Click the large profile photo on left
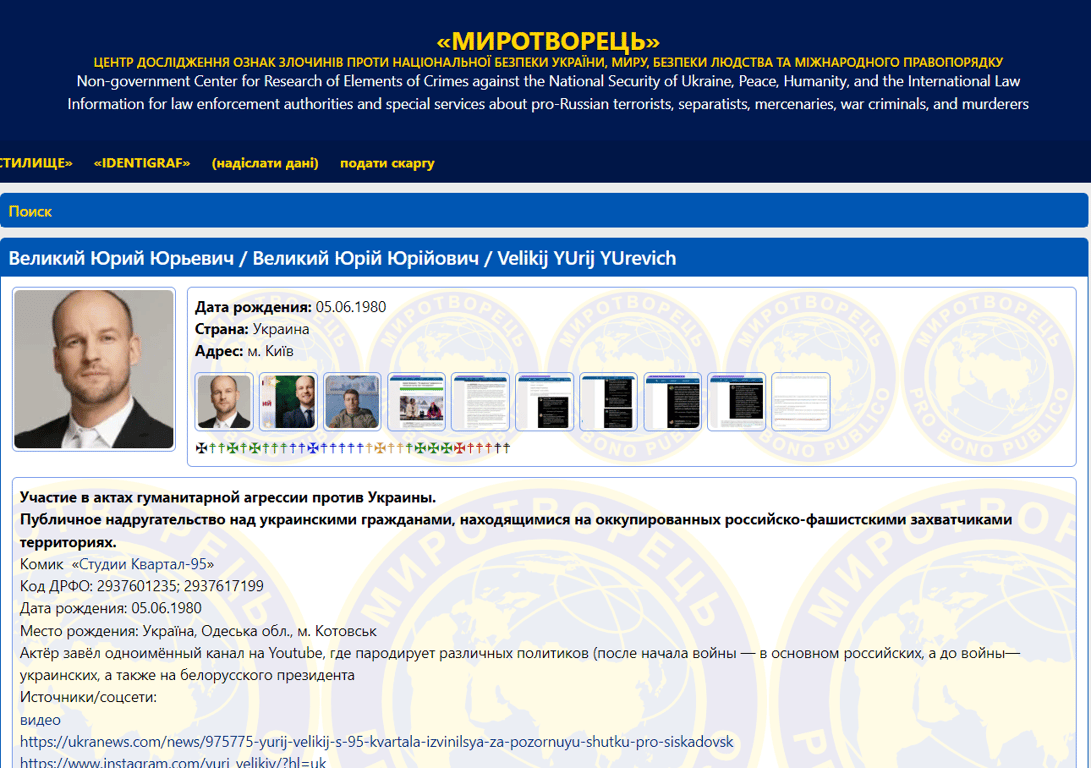This screenshot has height=768, width=1091. point(94,369)
